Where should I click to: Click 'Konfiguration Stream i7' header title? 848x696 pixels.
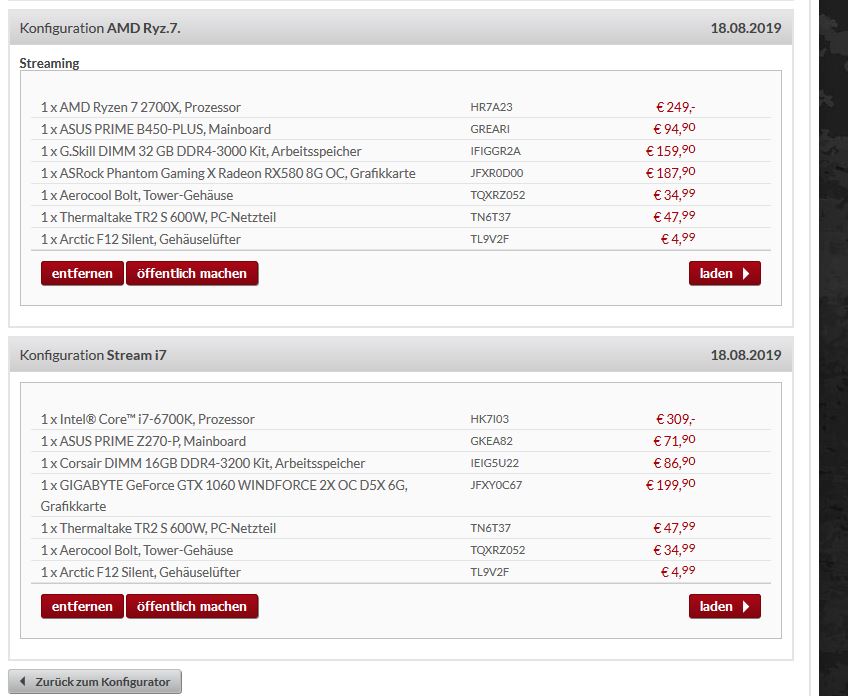click(x=93, y=355)
